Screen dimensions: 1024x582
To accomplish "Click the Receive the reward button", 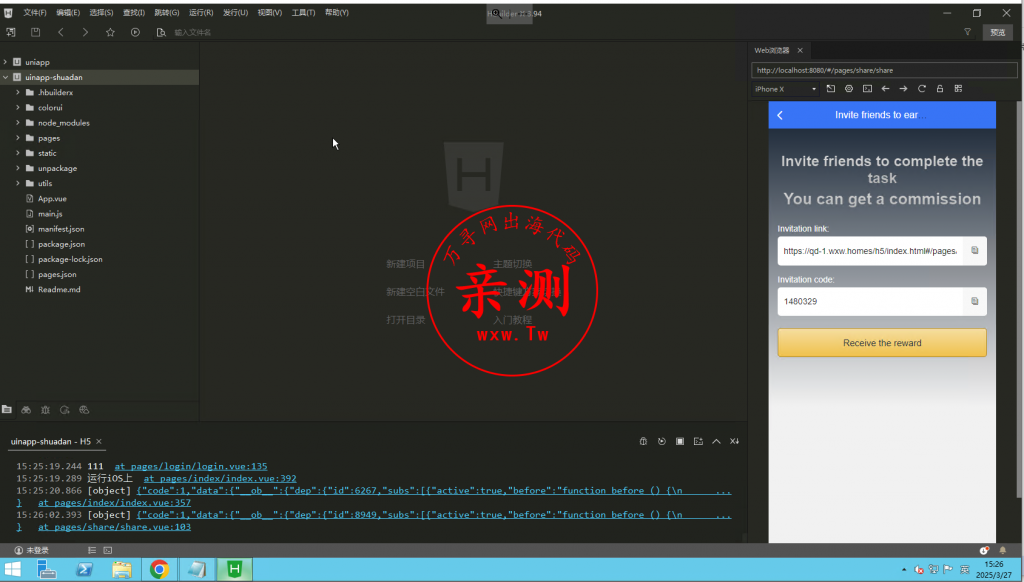I will click(881, 343).
